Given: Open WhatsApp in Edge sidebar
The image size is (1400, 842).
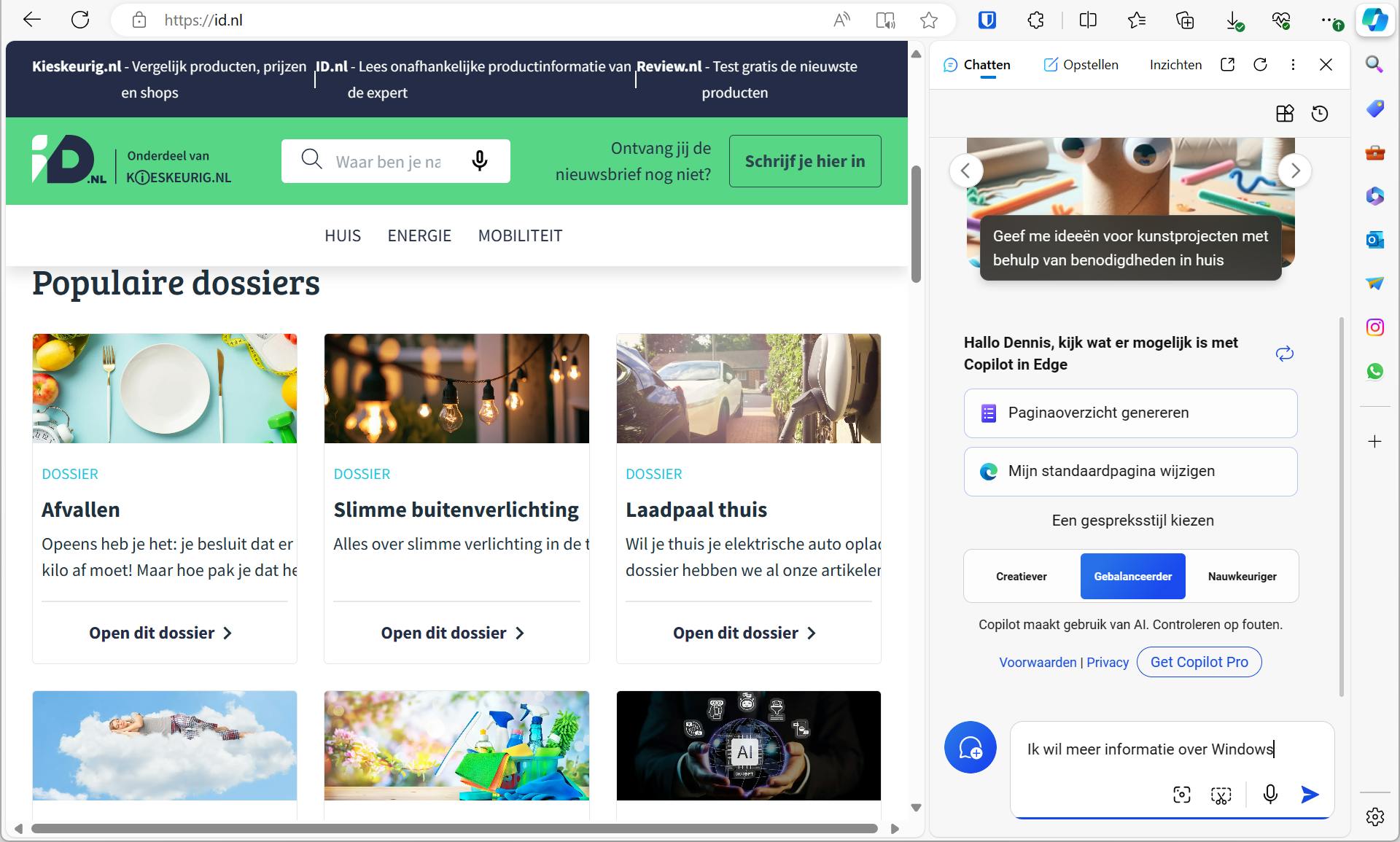Looking at the screenshot, I should click(x=1374, y=371).
